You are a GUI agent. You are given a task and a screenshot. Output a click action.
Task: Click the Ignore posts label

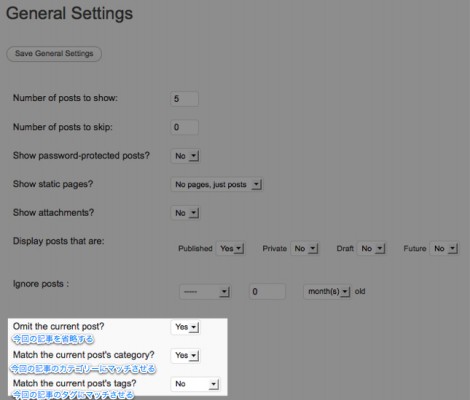(41, 284)
